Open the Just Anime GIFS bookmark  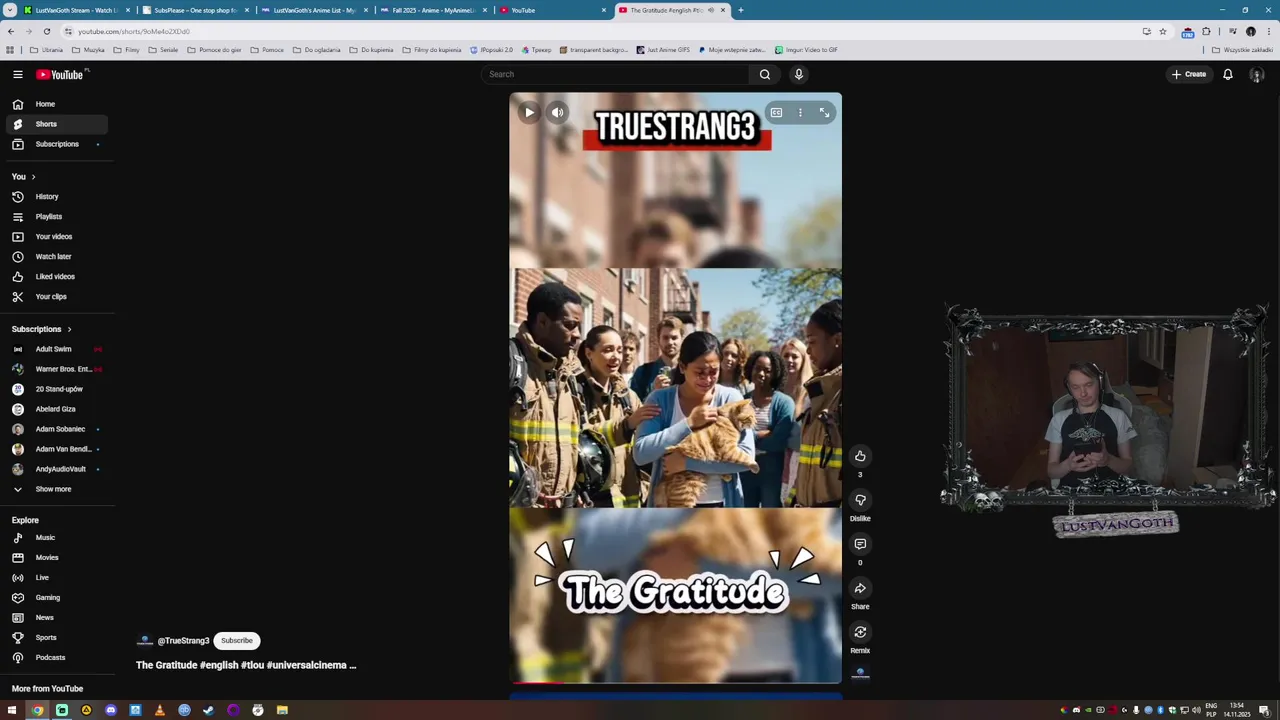(663, 50)
